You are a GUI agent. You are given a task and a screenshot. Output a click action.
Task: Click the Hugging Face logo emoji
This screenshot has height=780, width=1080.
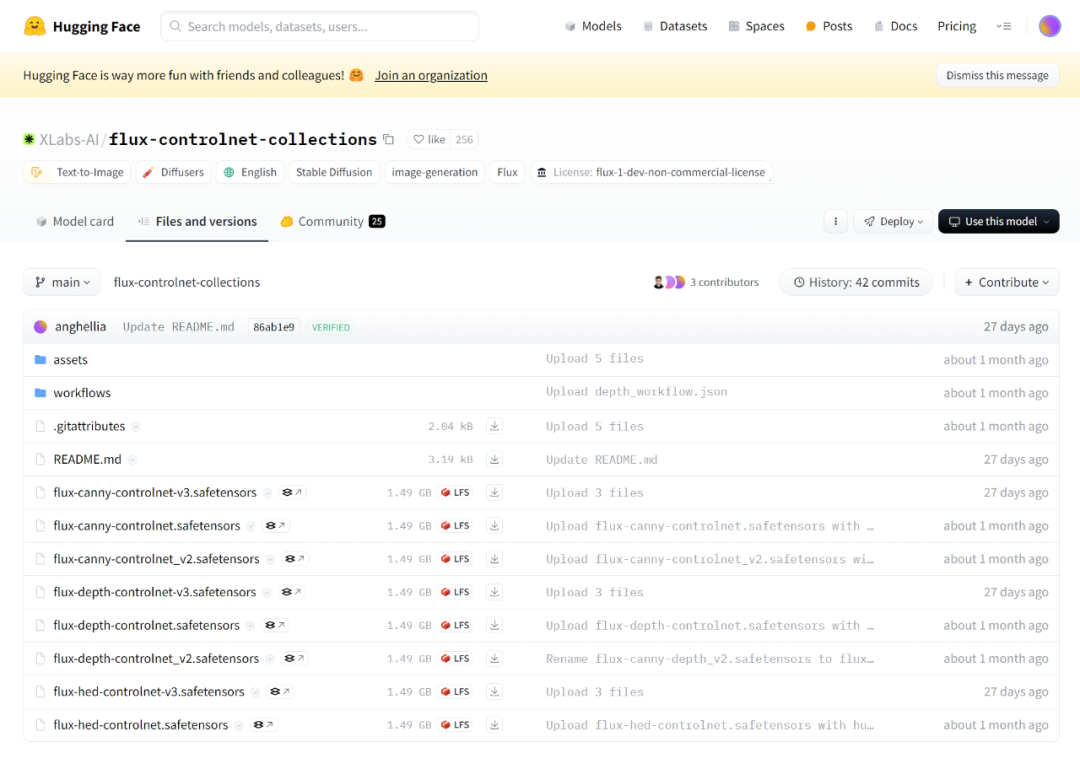point(34,26)
